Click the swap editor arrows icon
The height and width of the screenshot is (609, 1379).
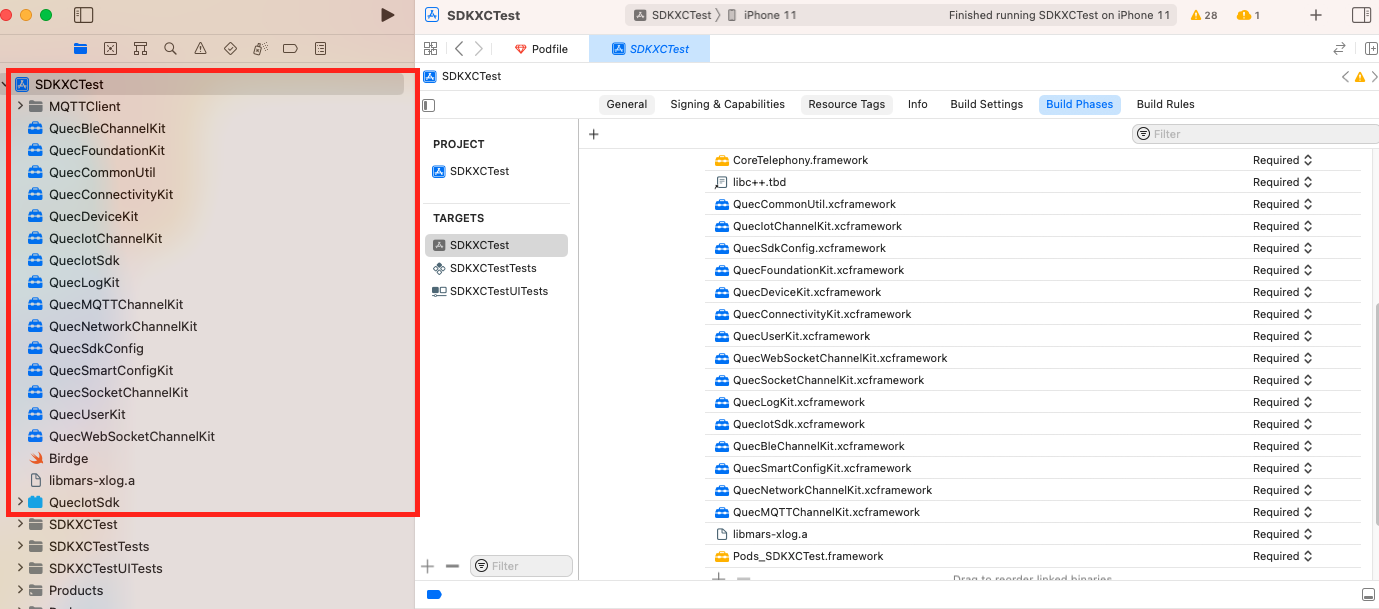tap(1339, 48)
